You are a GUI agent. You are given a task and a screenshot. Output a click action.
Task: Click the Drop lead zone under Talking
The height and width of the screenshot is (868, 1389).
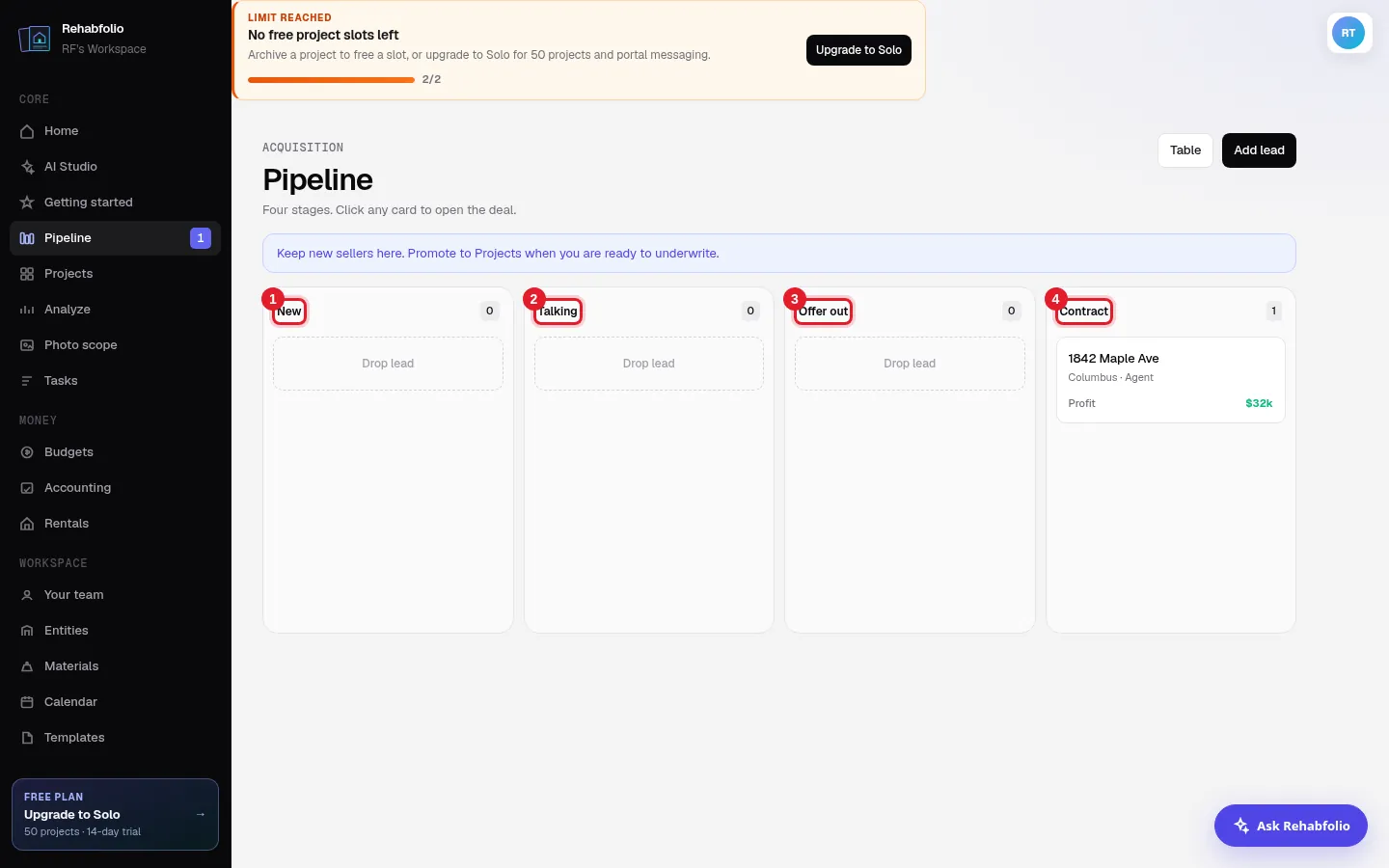pos(649,364)
